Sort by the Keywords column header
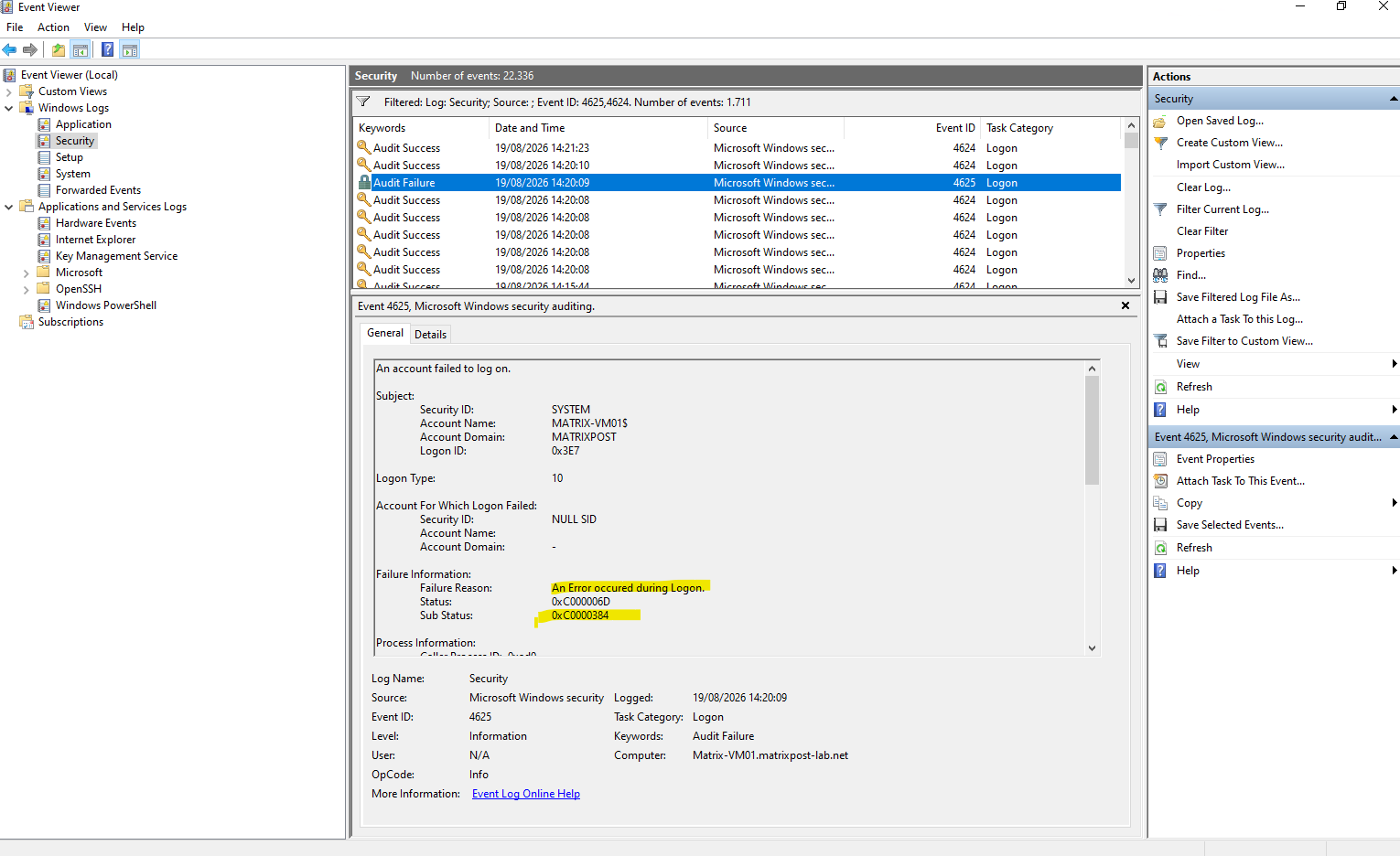Screen dimensions: 1400x856 pyautogui.click(x=422, y=128)
